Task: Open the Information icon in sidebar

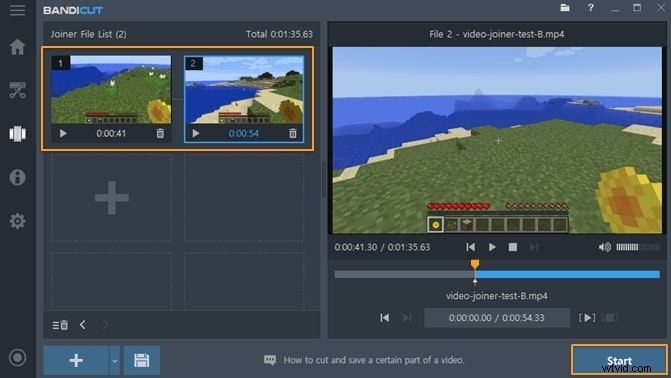Action: (x=18, y=177)
